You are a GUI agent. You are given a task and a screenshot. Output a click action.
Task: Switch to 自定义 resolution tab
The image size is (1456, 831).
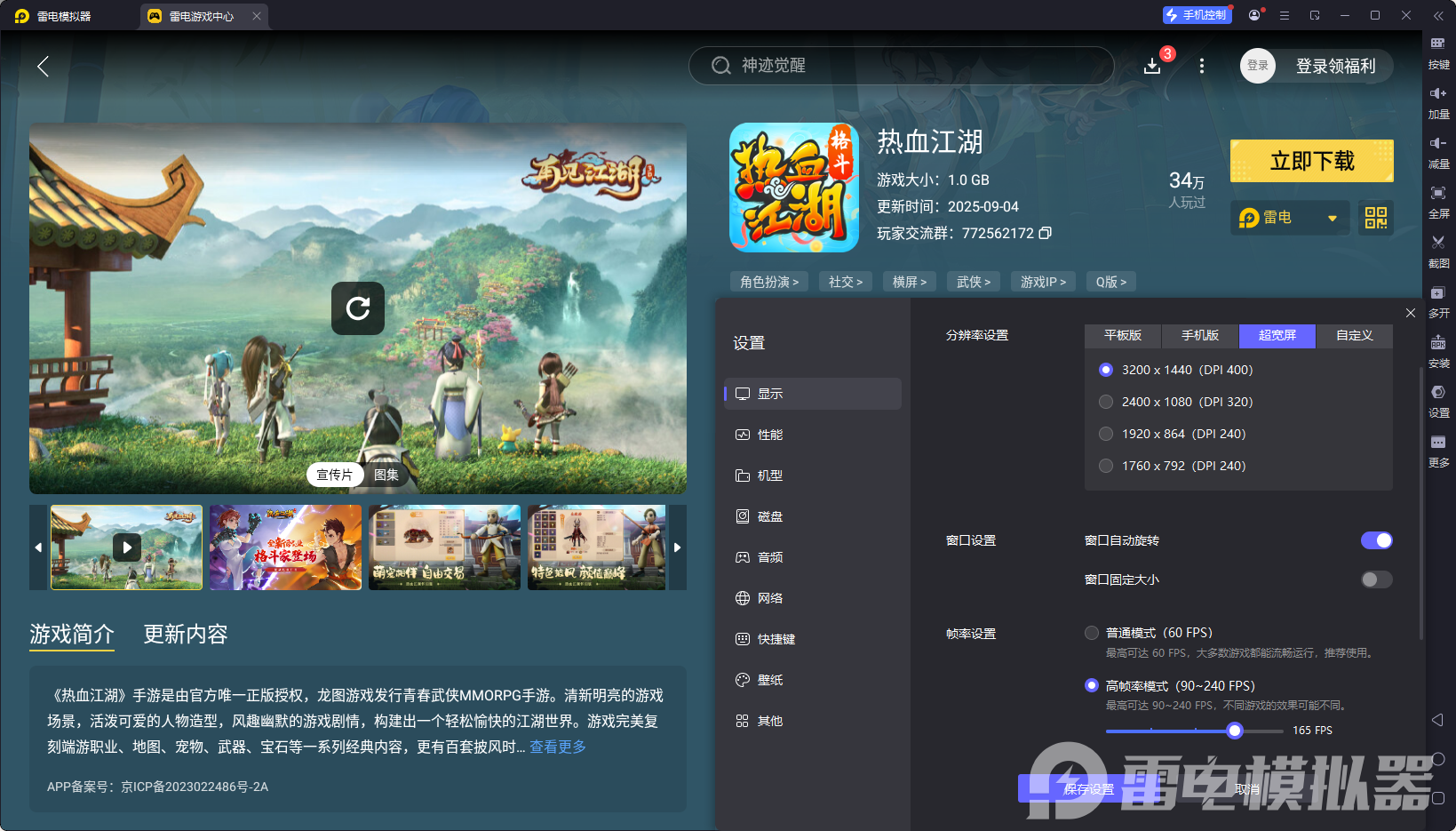[x=1355, y=335]
